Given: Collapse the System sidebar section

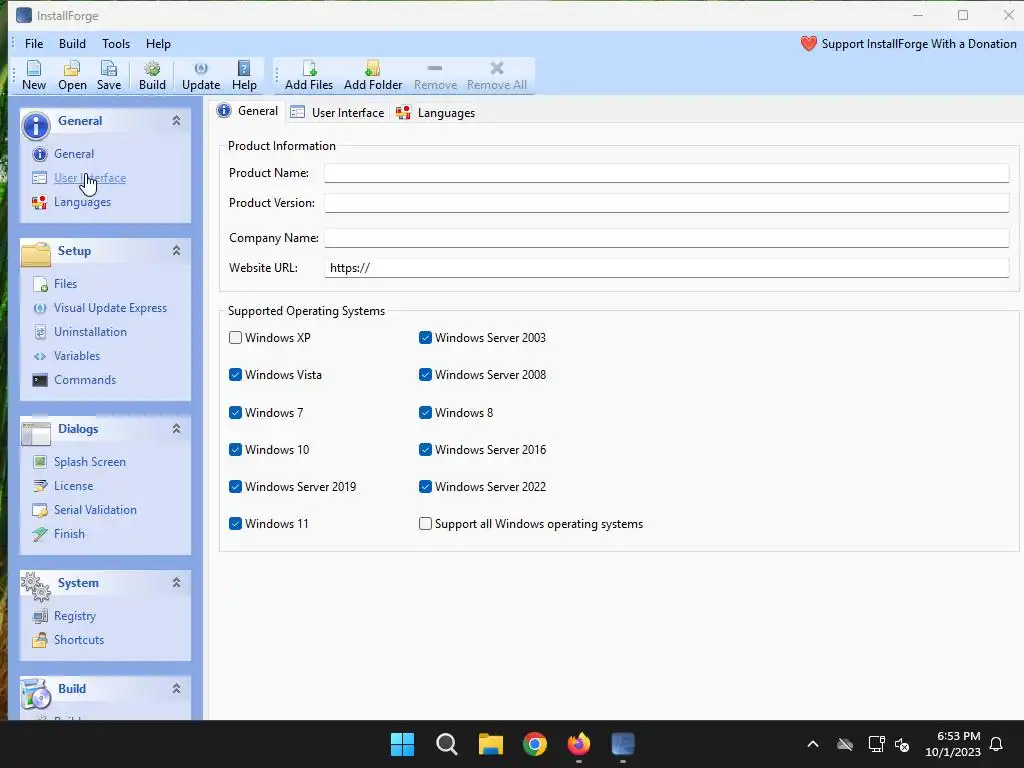Looking at the screenshot, I should (176, 583).
